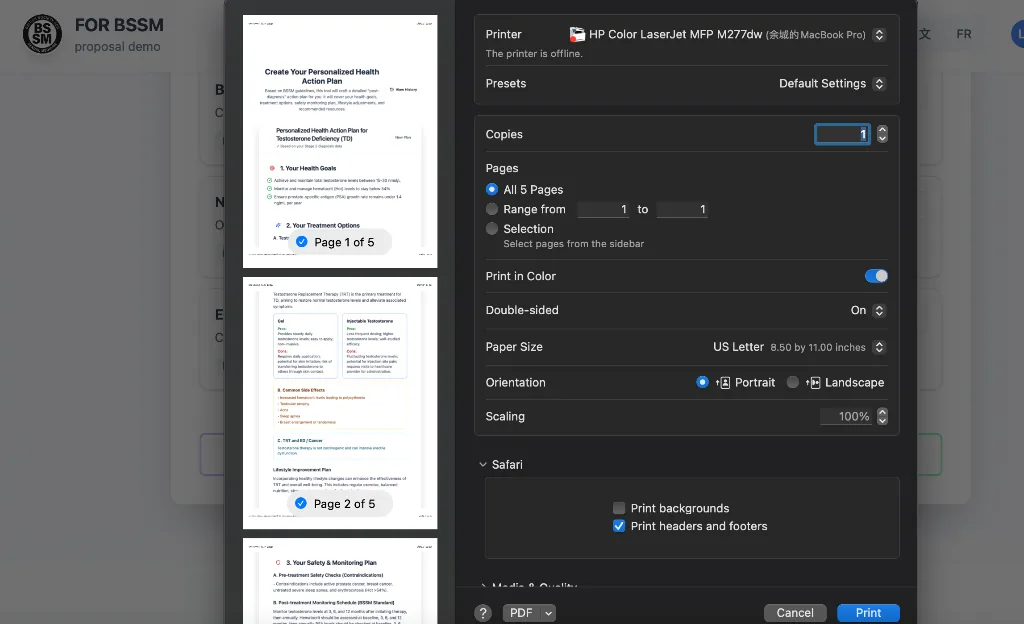
Task: Open the PDF dropdown arrow menu
Action: (x=549, y=613)
